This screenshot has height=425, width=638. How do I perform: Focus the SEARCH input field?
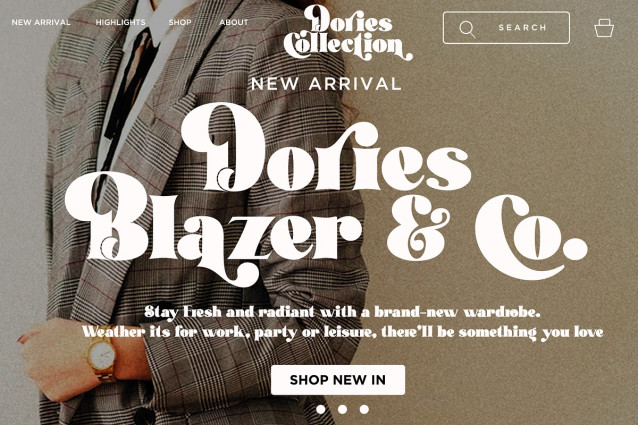click(506, 28)
